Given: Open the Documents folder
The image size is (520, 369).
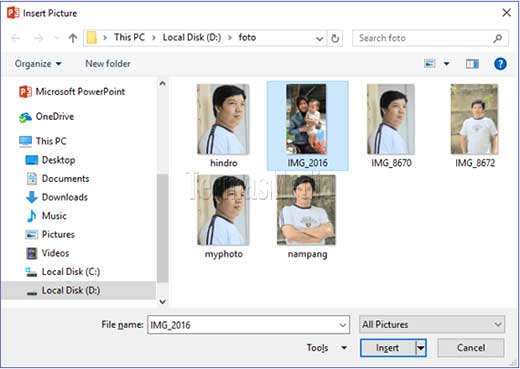Looking at the screenshot, I should (57, 179).
